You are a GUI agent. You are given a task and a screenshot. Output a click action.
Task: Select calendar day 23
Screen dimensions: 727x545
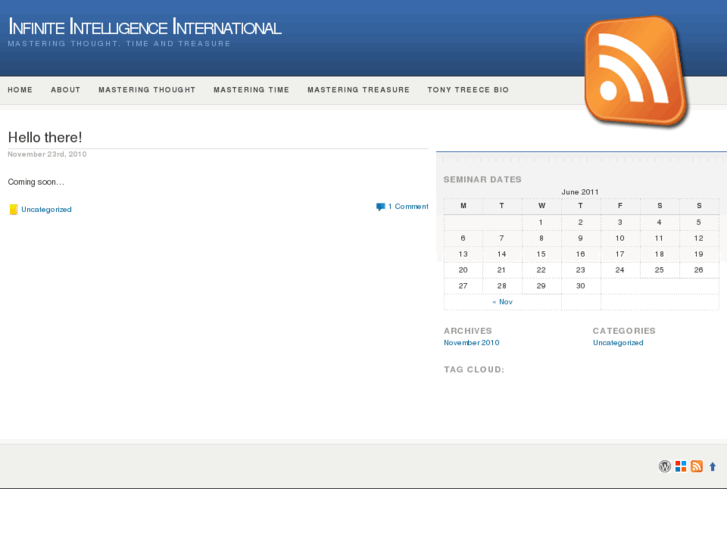tap(580, 270)
